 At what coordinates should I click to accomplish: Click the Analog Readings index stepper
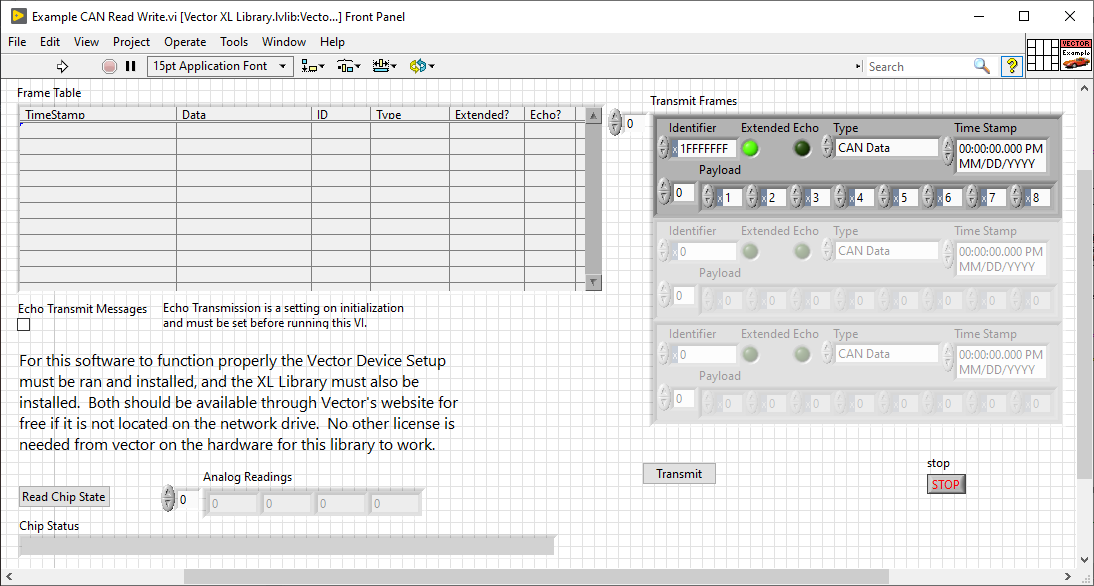[167, 499]
